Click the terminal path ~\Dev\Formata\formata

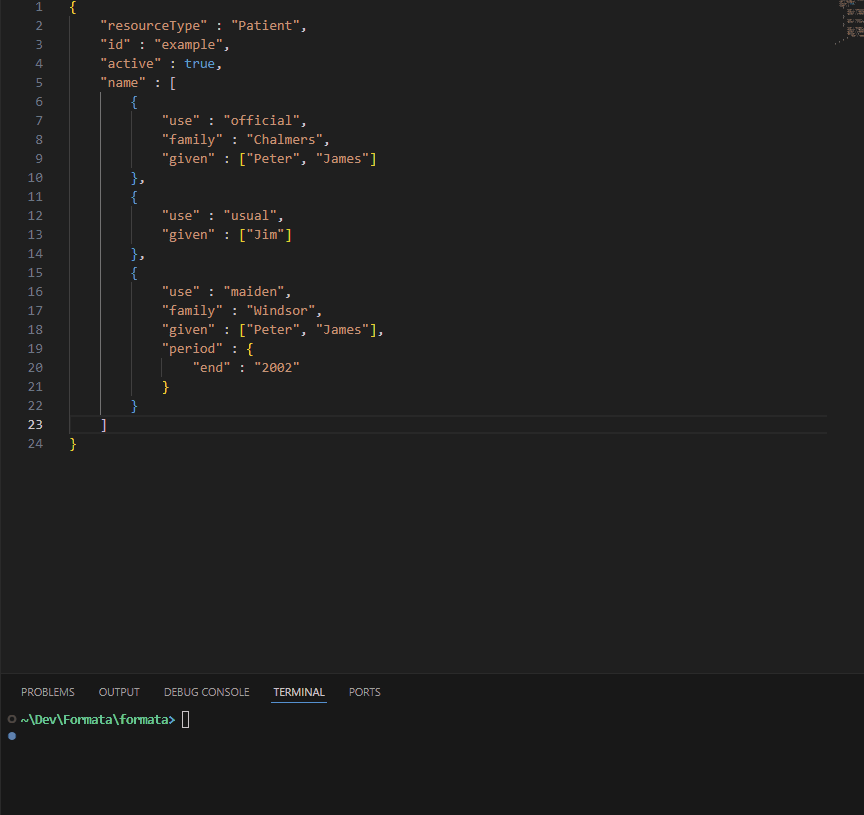click(x=97, y=720)
